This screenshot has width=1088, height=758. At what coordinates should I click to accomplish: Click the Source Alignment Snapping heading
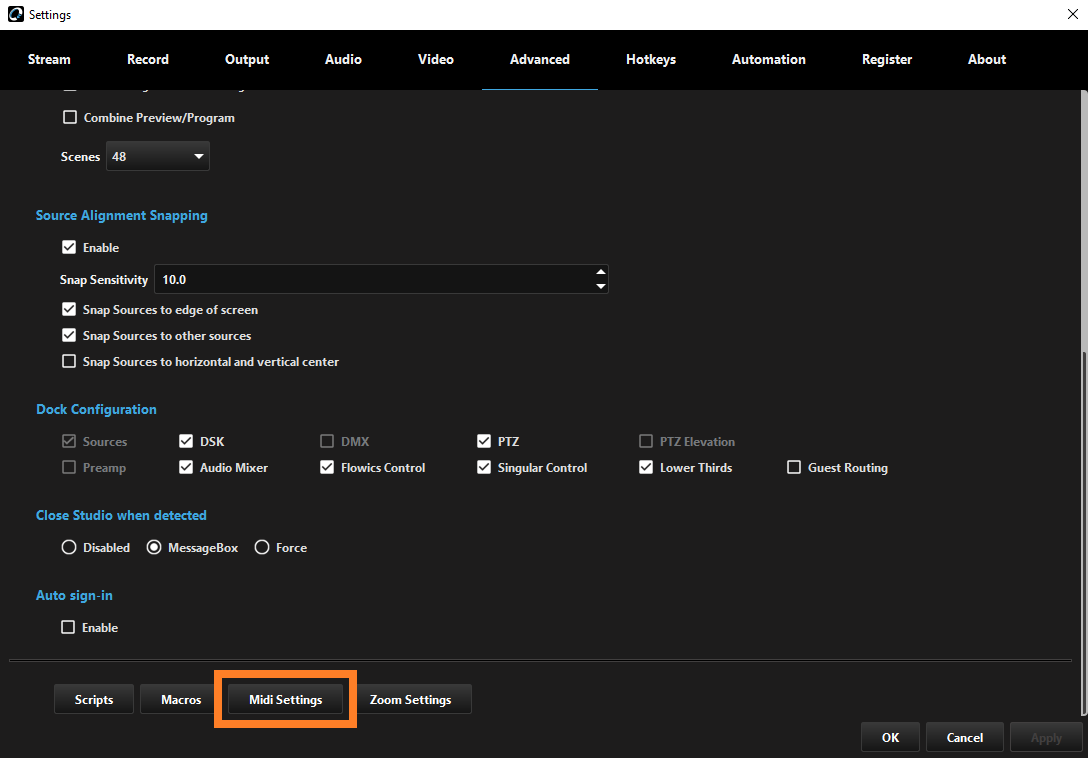click(x=121, y=215)
